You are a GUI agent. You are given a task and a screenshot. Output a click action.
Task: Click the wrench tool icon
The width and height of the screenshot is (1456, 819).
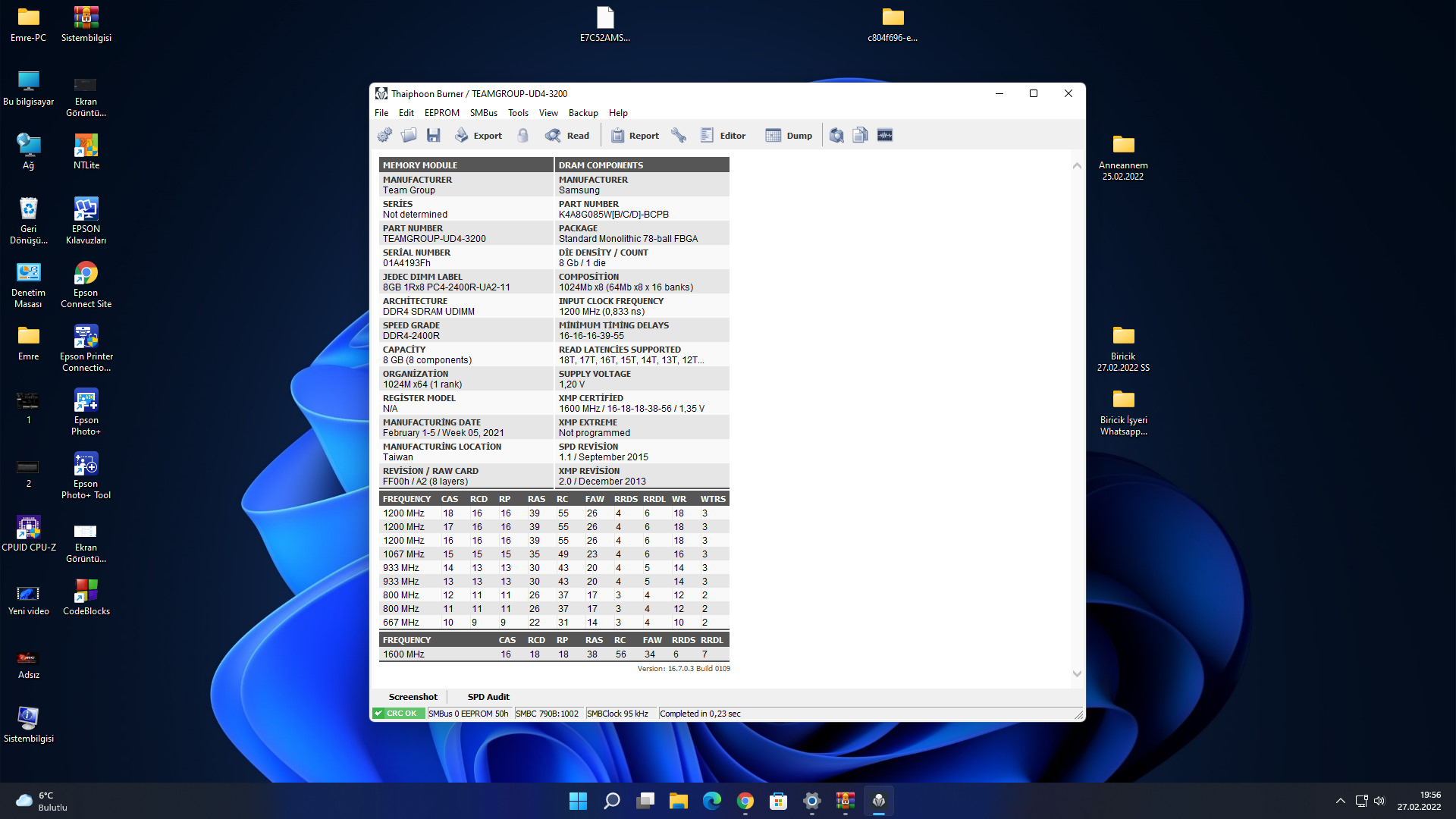679,136
